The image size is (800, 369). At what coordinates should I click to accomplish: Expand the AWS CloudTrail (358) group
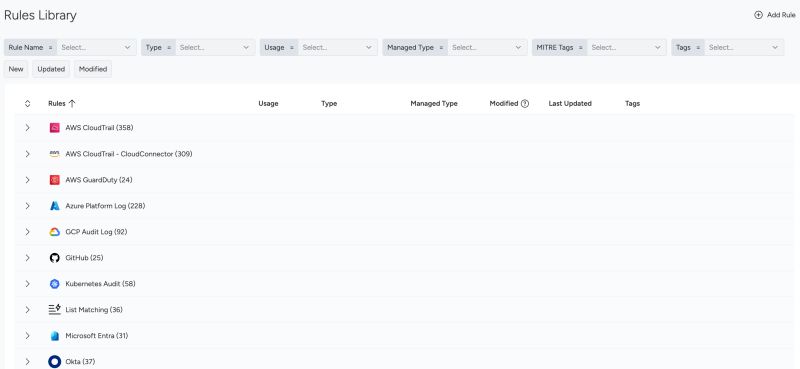pyautogui.click(x=28, y=128)
